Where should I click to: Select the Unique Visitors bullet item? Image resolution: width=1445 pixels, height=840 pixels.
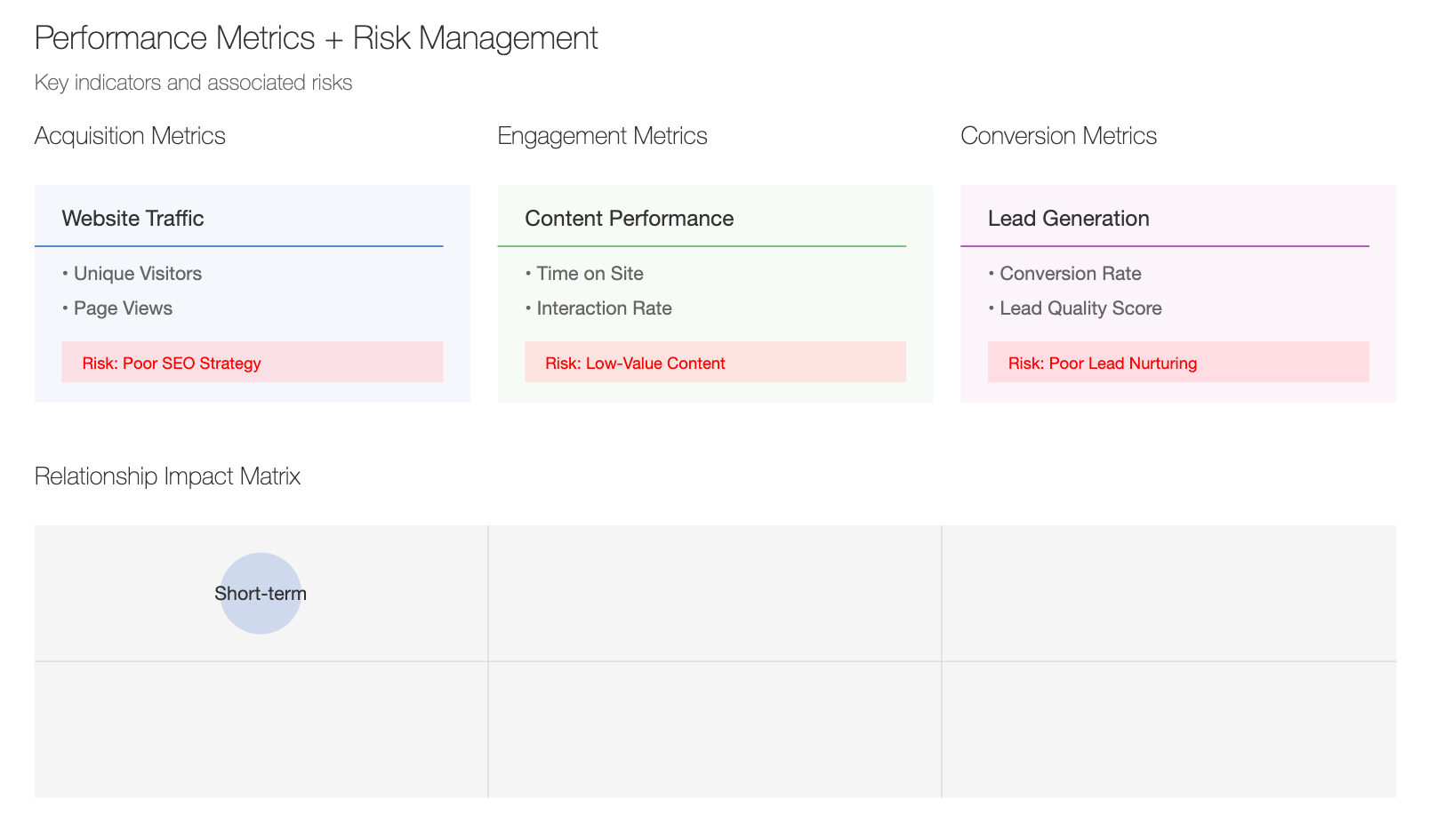pyautogui.click(x=132, y=274)
